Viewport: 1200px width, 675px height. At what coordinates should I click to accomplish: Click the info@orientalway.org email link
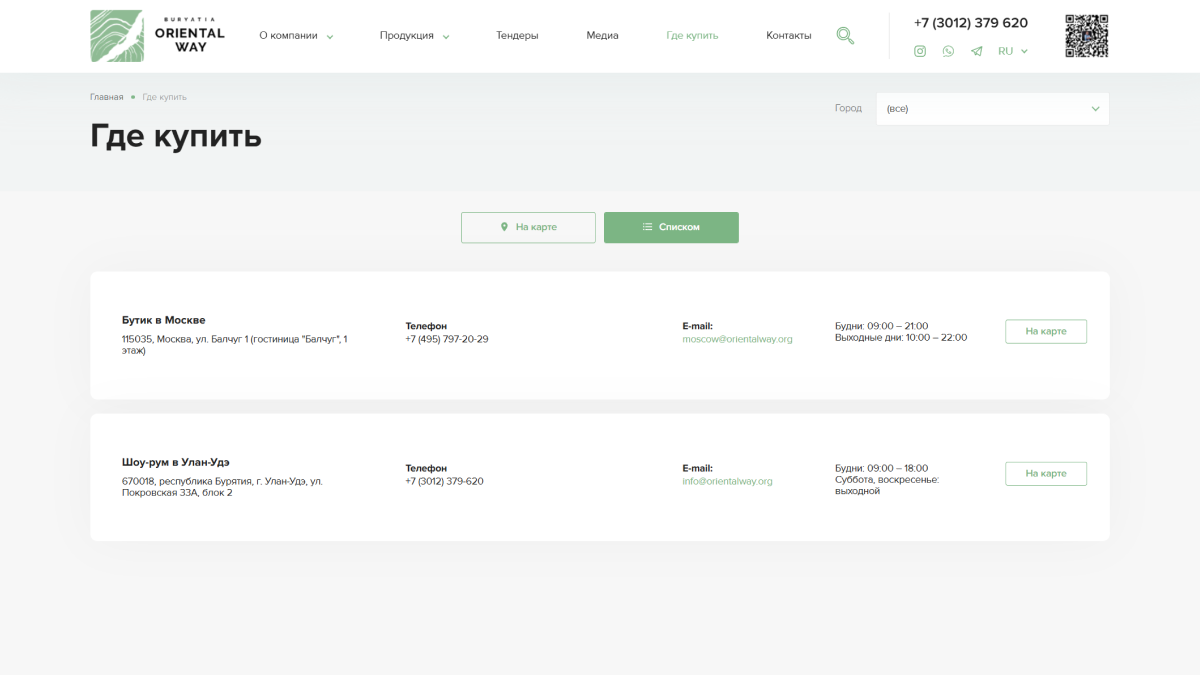pyautogui.click(x=727, y=481)
